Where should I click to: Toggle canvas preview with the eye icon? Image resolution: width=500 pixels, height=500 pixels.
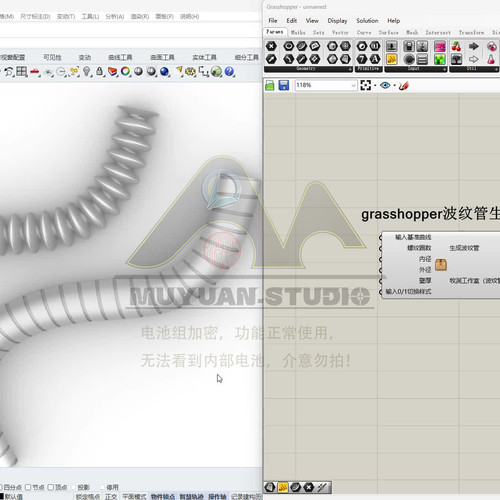(385, 85)
